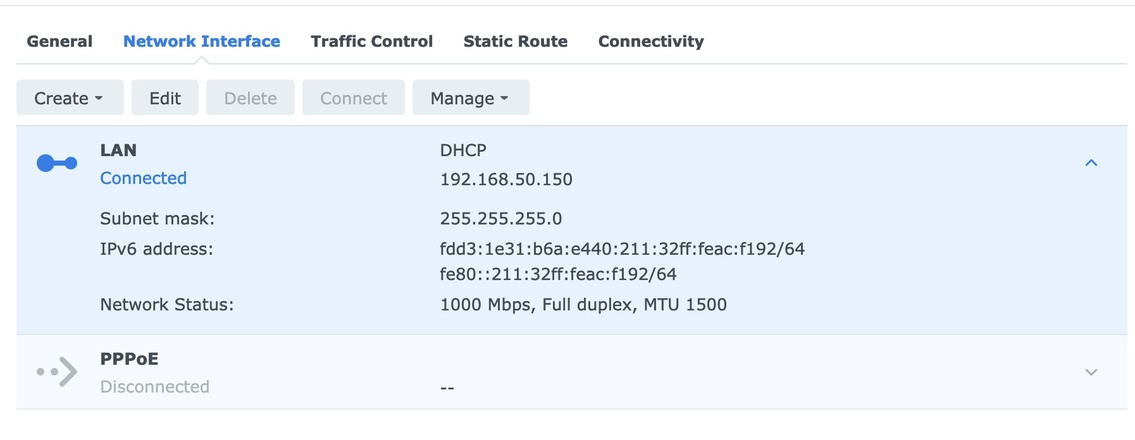Click the Connect button
The width and height of the screenshot is (1135, 440).
coord(353,98)
